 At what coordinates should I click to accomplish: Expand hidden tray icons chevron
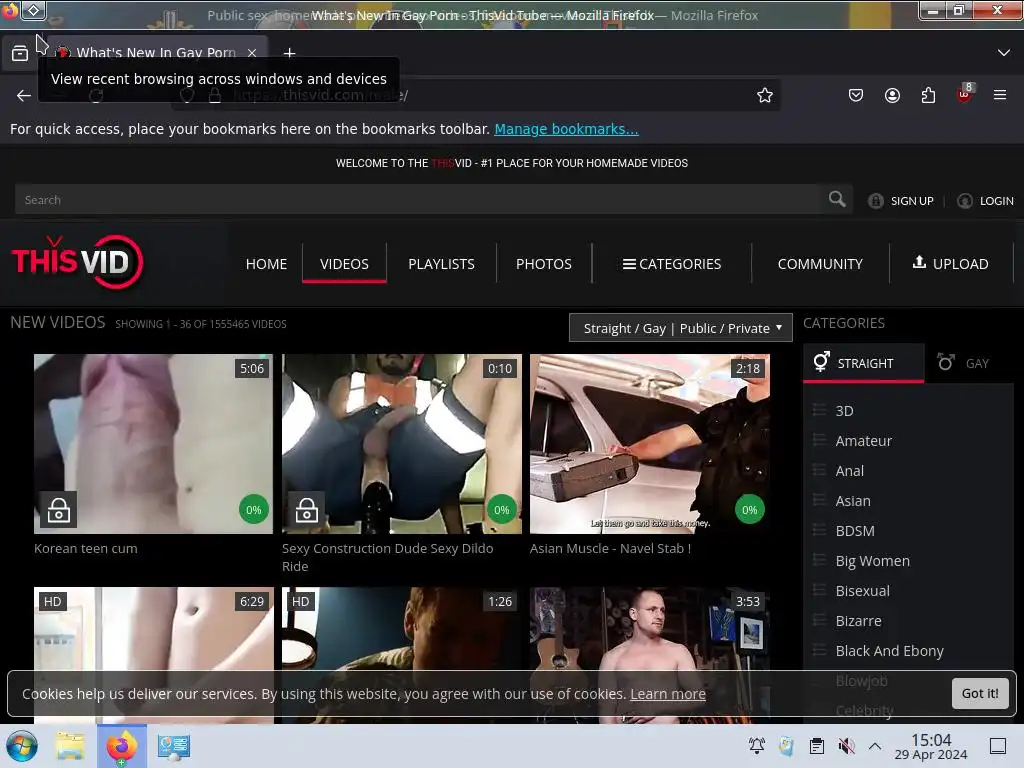tap(875, 746)
